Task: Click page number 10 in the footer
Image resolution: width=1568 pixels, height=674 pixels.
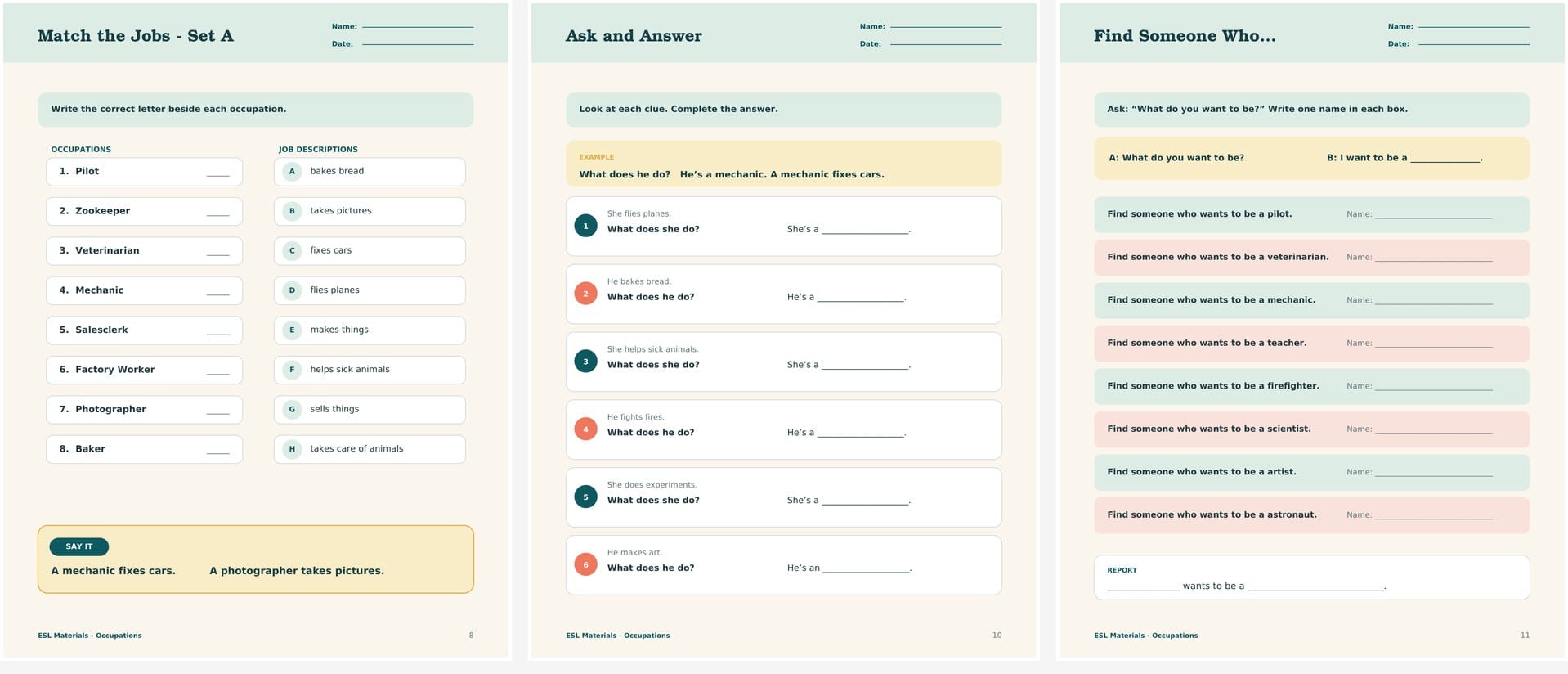Action: tap(997, 636)
